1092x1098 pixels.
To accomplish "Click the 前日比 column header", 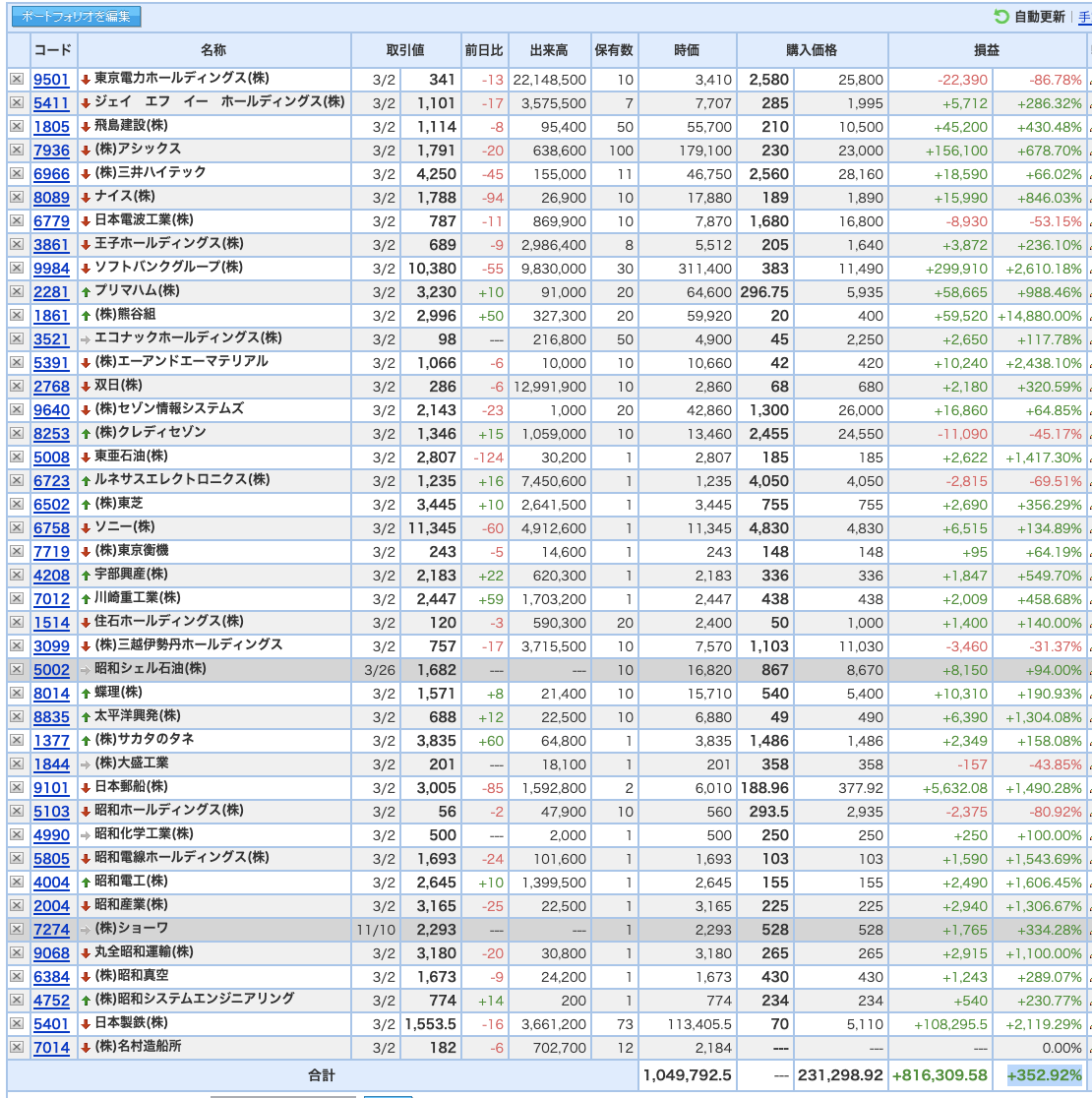I will coord(484,50).
